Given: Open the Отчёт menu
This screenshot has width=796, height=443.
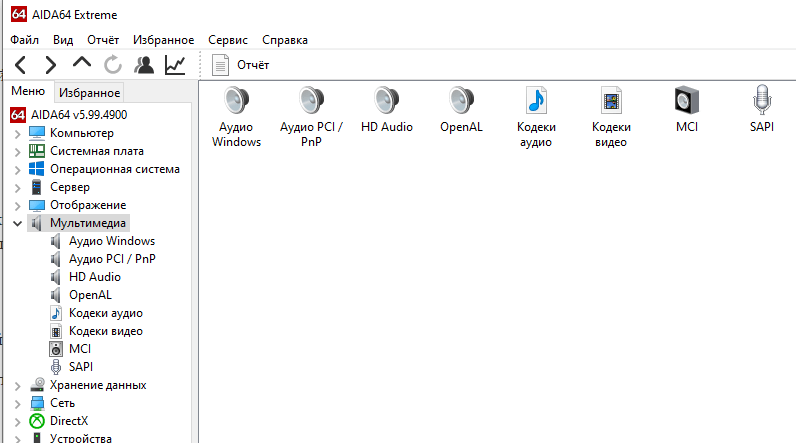Looking at the screenshot, I should coord(103,40).
